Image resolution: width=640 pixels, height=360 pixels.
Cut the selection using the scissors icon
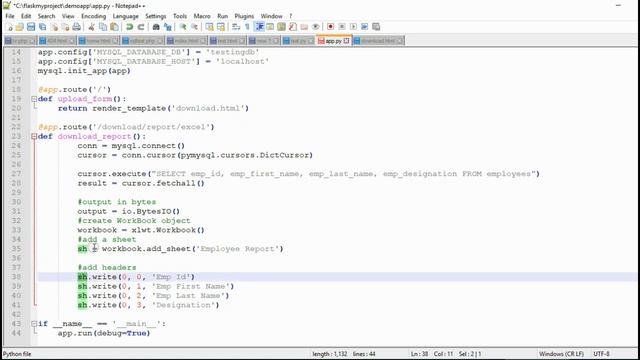pos(91,27)
